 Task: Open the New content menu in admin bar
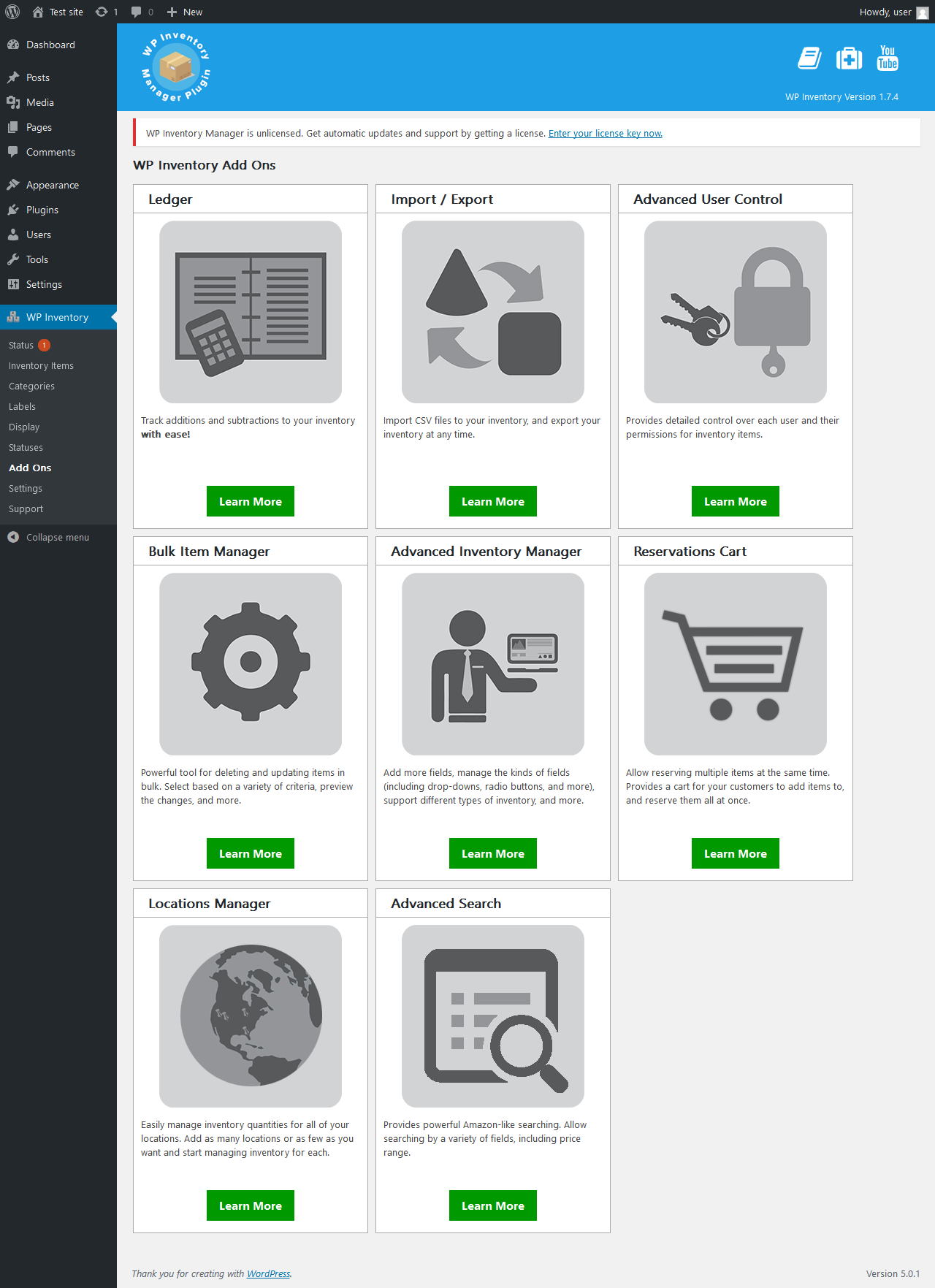(x=185, y=12)
